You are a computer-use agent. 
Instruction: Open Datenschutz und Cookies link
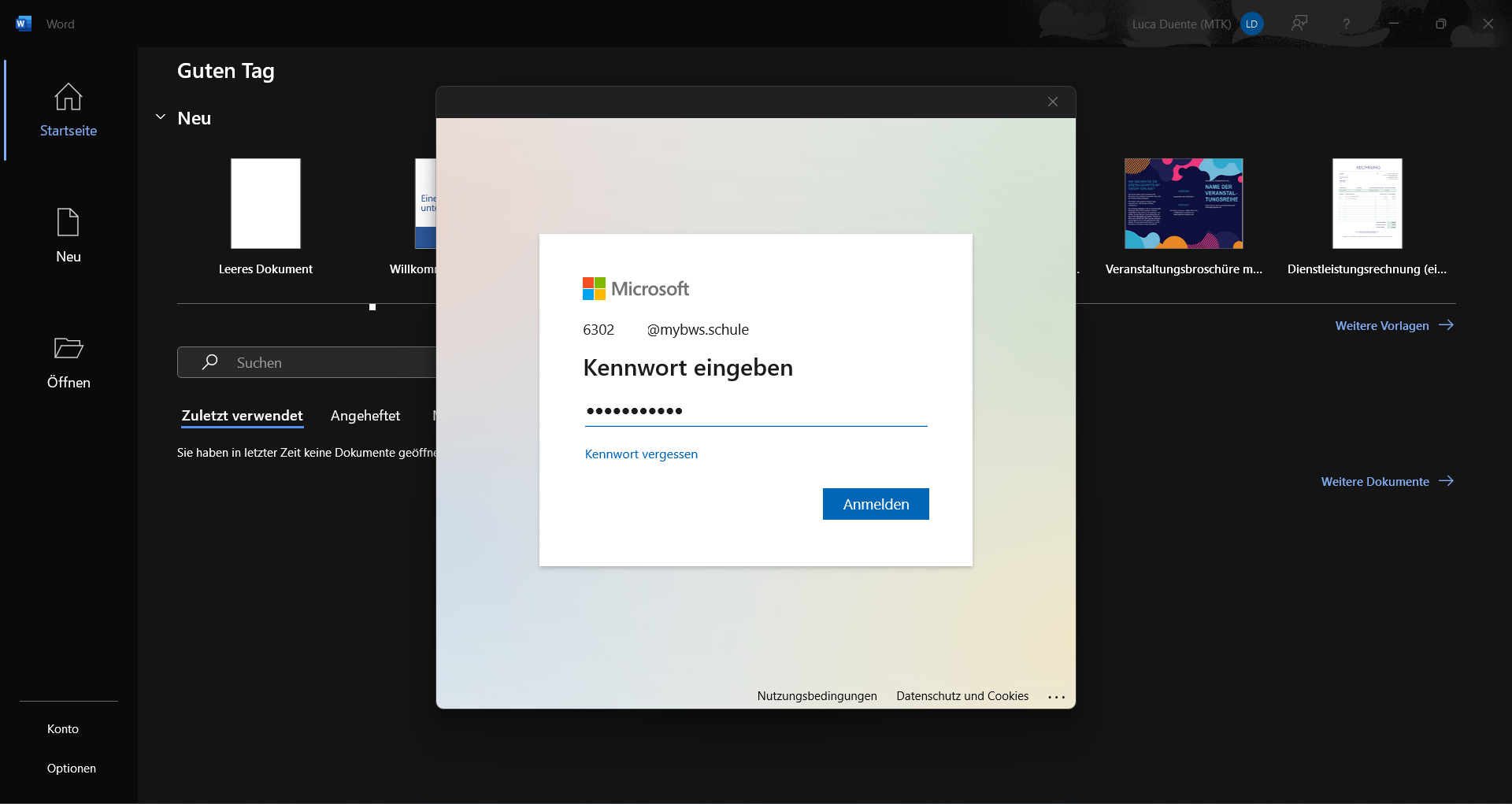[x=962, y=696]
